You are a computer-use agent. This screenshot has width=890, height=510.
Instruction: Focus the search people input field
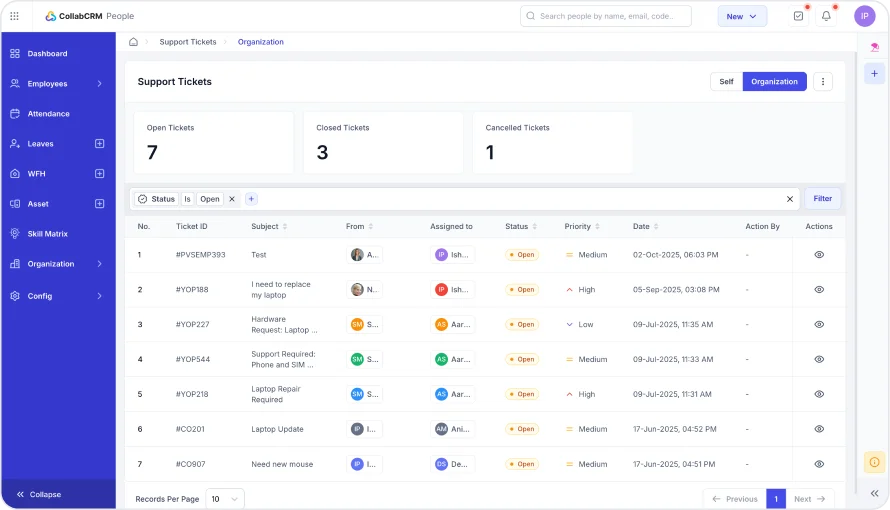(x=606, y=16)
